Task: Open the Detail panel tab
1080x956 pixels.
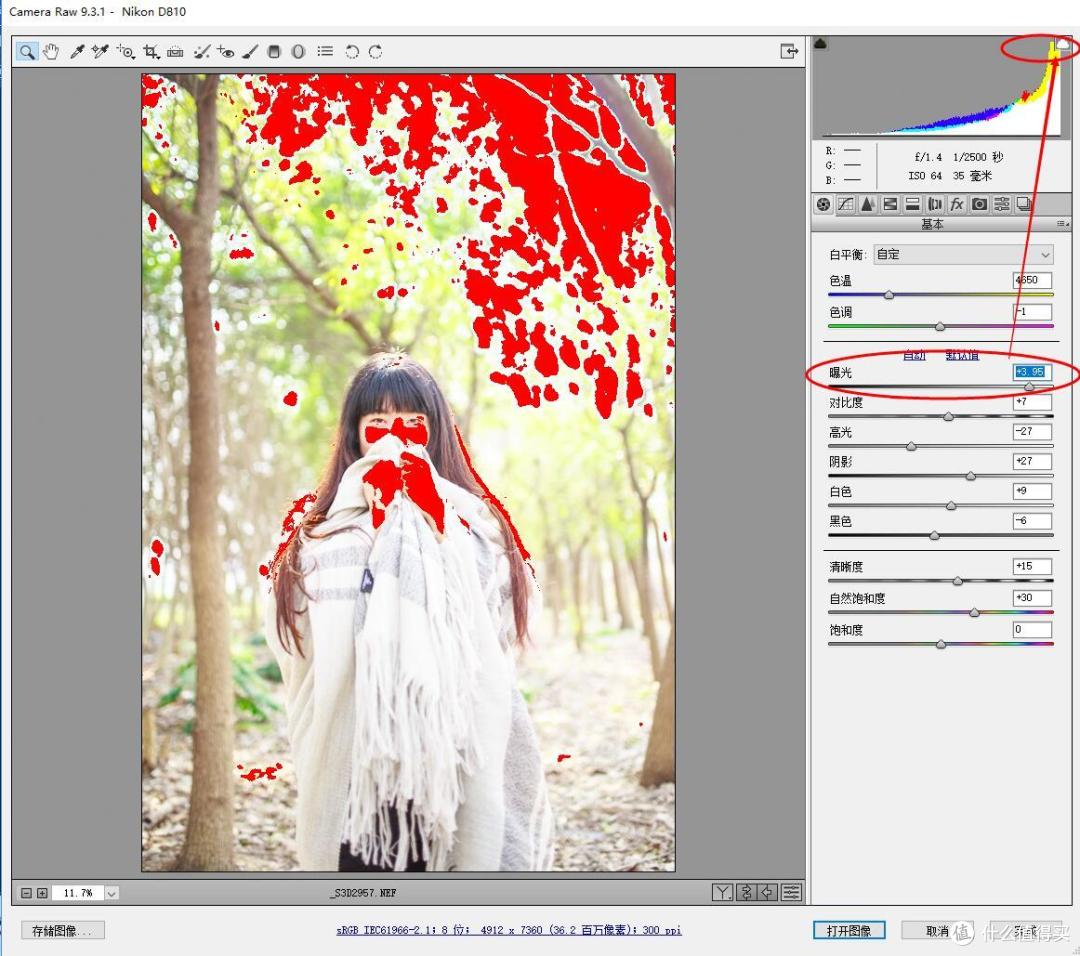Action: [868, 204]
